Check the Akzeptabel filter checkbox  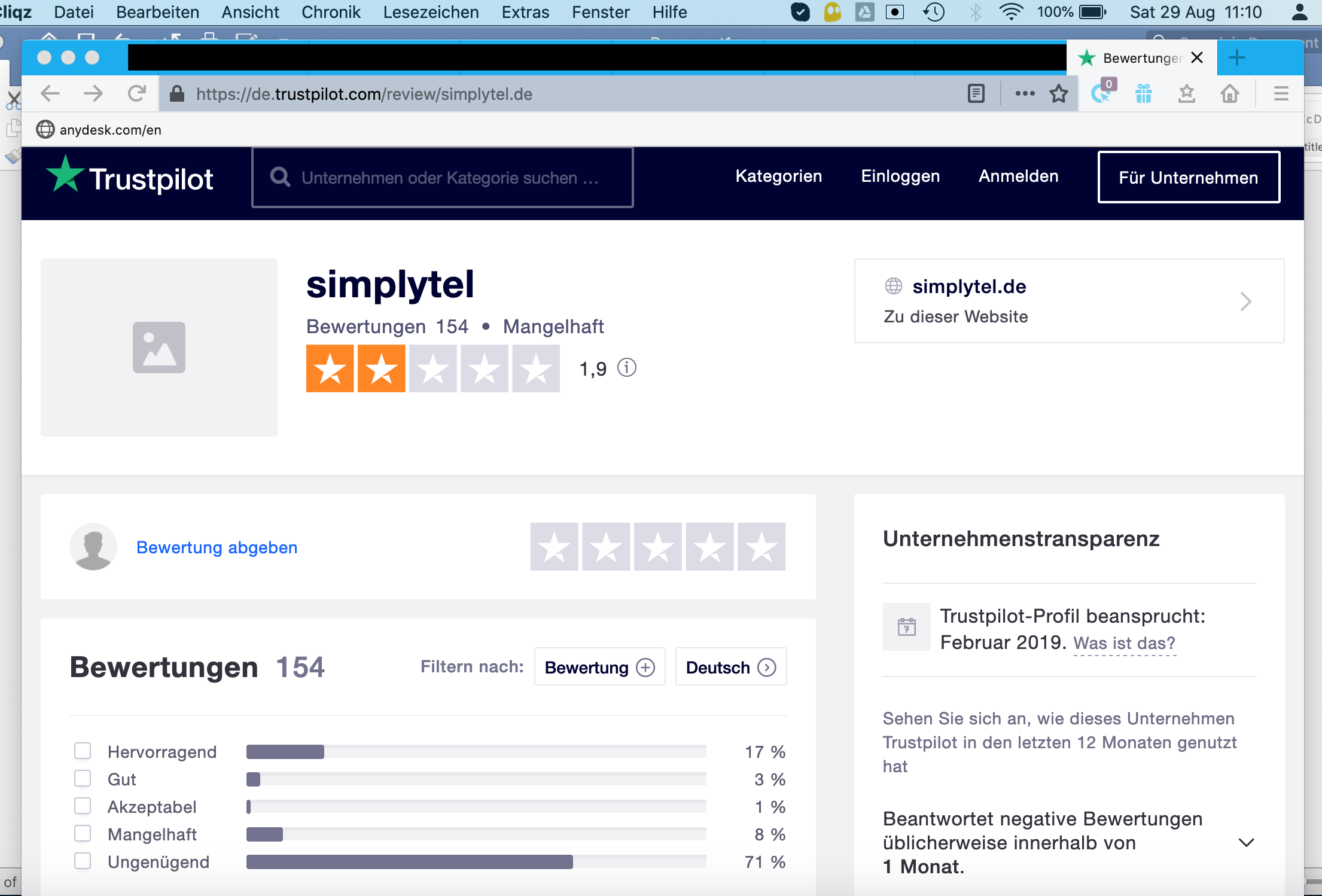pos(83,806)
